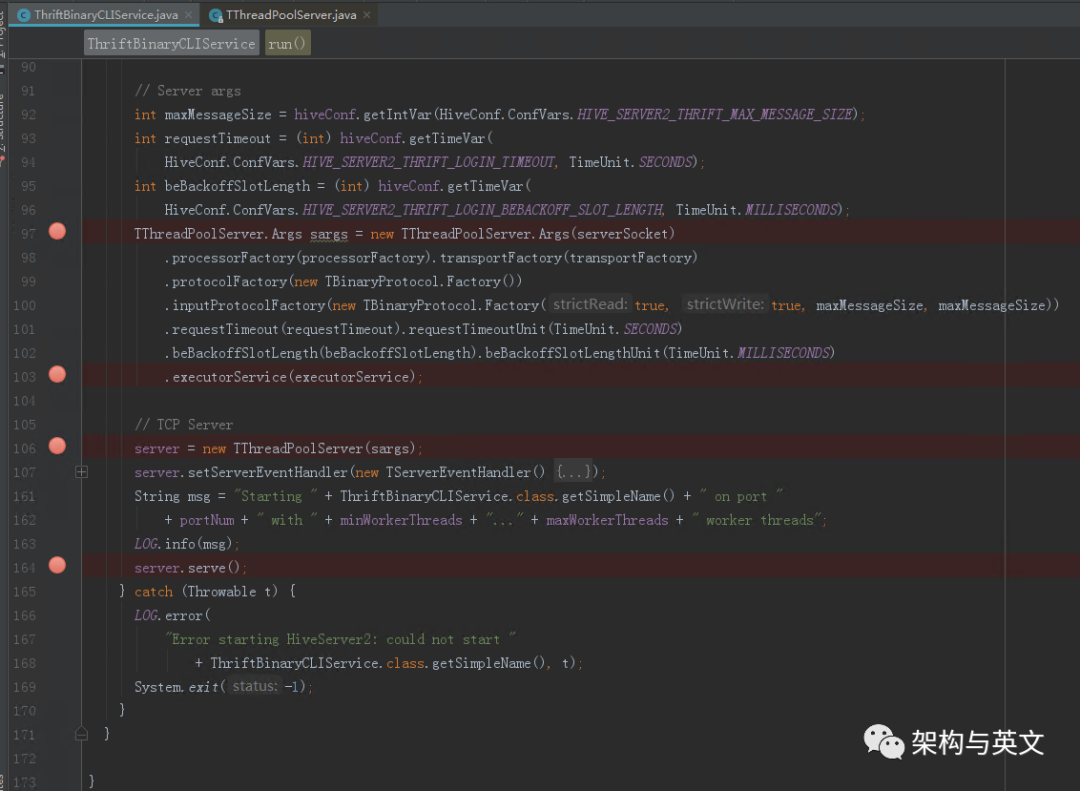Switch to ThriftBinaryCLIService.java tab
Screen dimensions: 1080x791
click(105, 14)
